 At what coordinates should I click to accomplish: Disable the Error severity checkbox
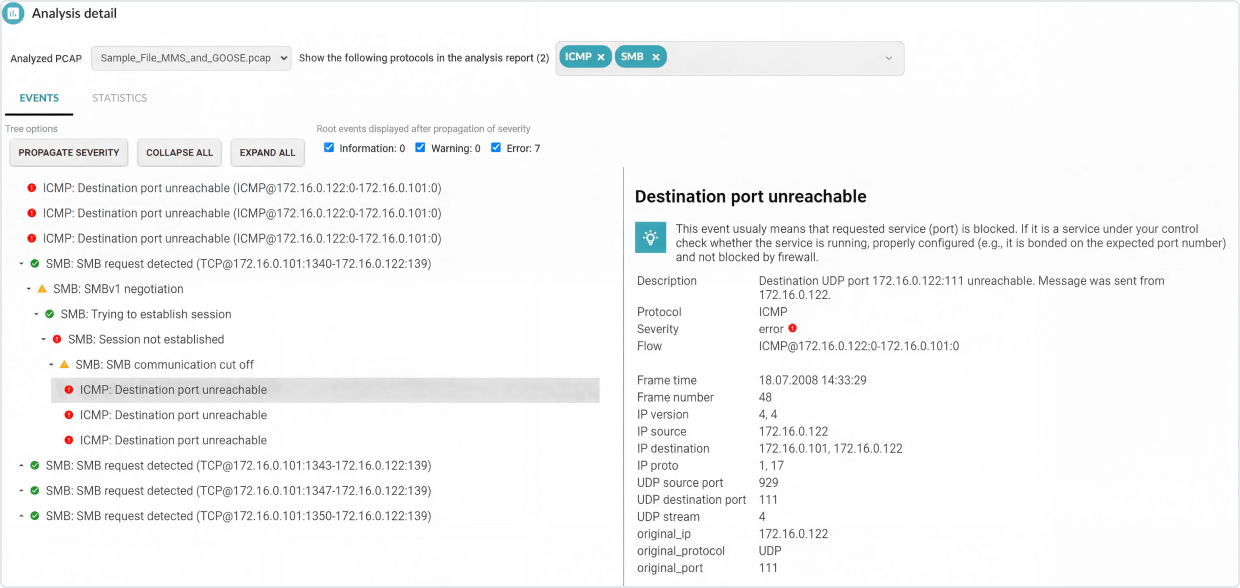click(x=496, y=148)
